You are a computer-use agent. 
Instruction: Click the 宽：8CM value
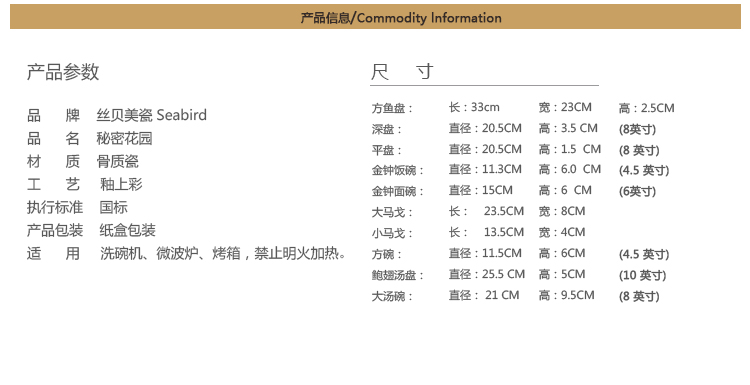point(562,212)
